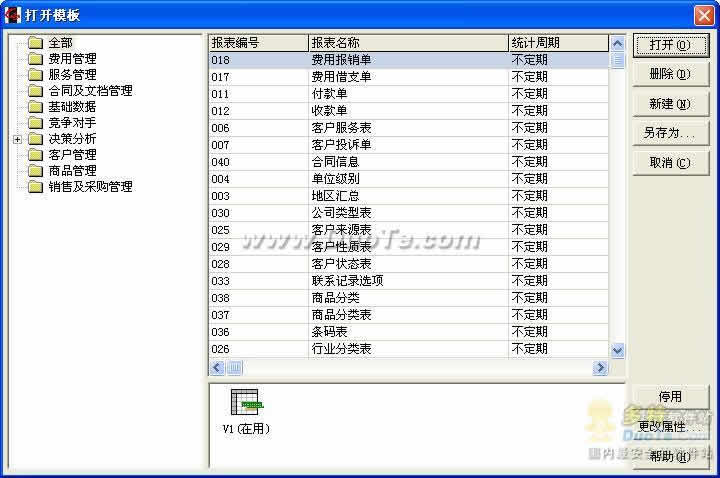Image resolution: width=720 pixels, height=478 pixels.
Task: Select the 客户来源表 row
Action: (x=409, y=230)
